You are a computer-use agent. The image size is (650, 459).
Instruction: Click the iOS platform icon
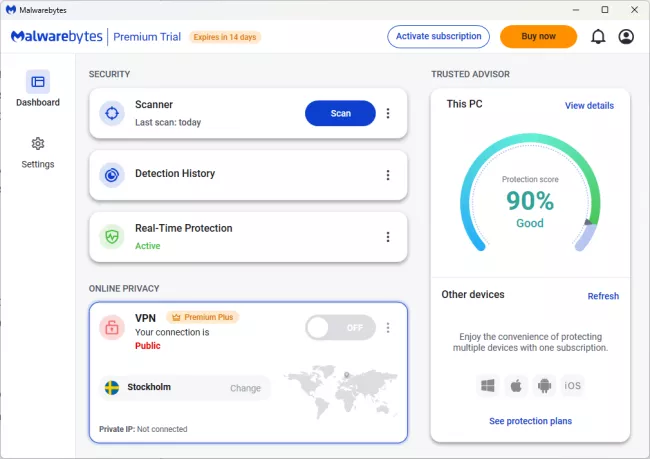click(572, 386)
